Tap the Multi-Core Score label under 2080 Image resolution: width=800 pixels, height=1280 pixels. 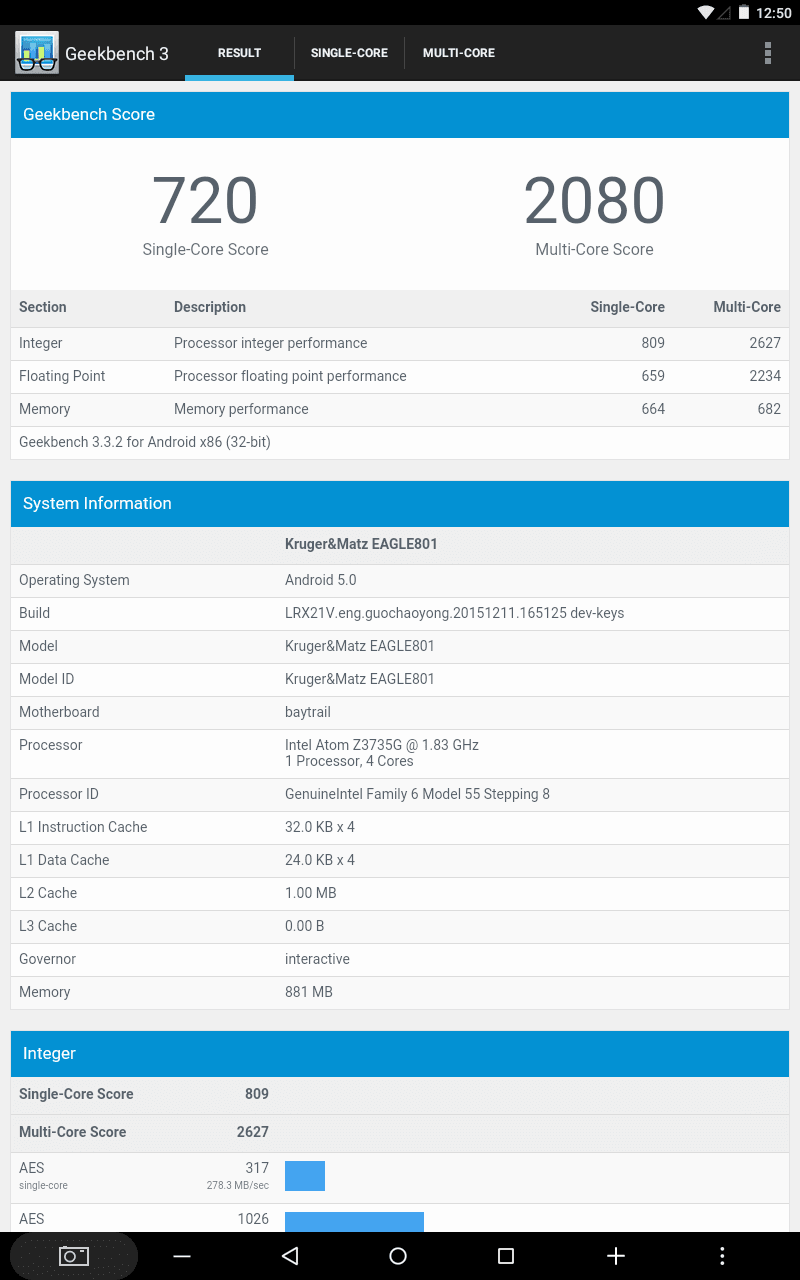(x=594, y=250)
